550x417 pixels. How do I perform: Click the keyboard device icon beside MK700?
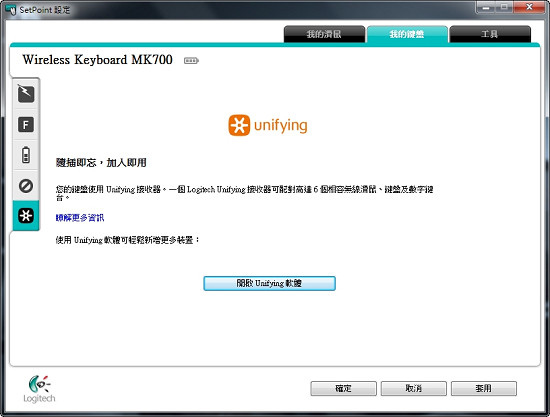(191, 61)
